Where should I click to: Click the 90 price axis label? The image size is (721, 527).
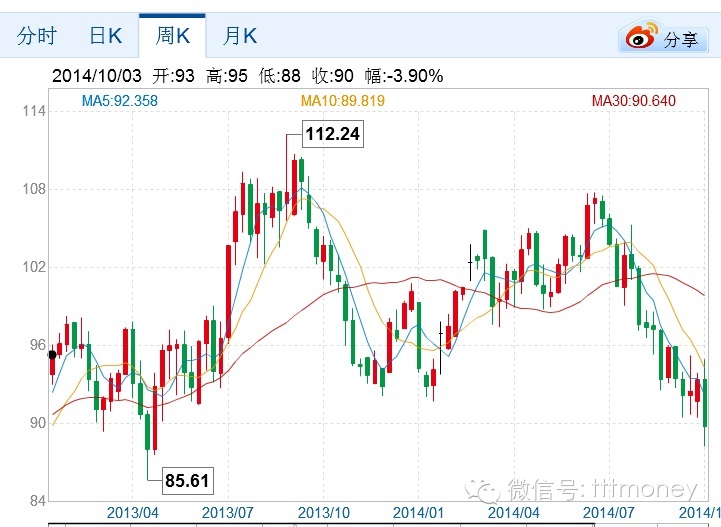(38, 423)
